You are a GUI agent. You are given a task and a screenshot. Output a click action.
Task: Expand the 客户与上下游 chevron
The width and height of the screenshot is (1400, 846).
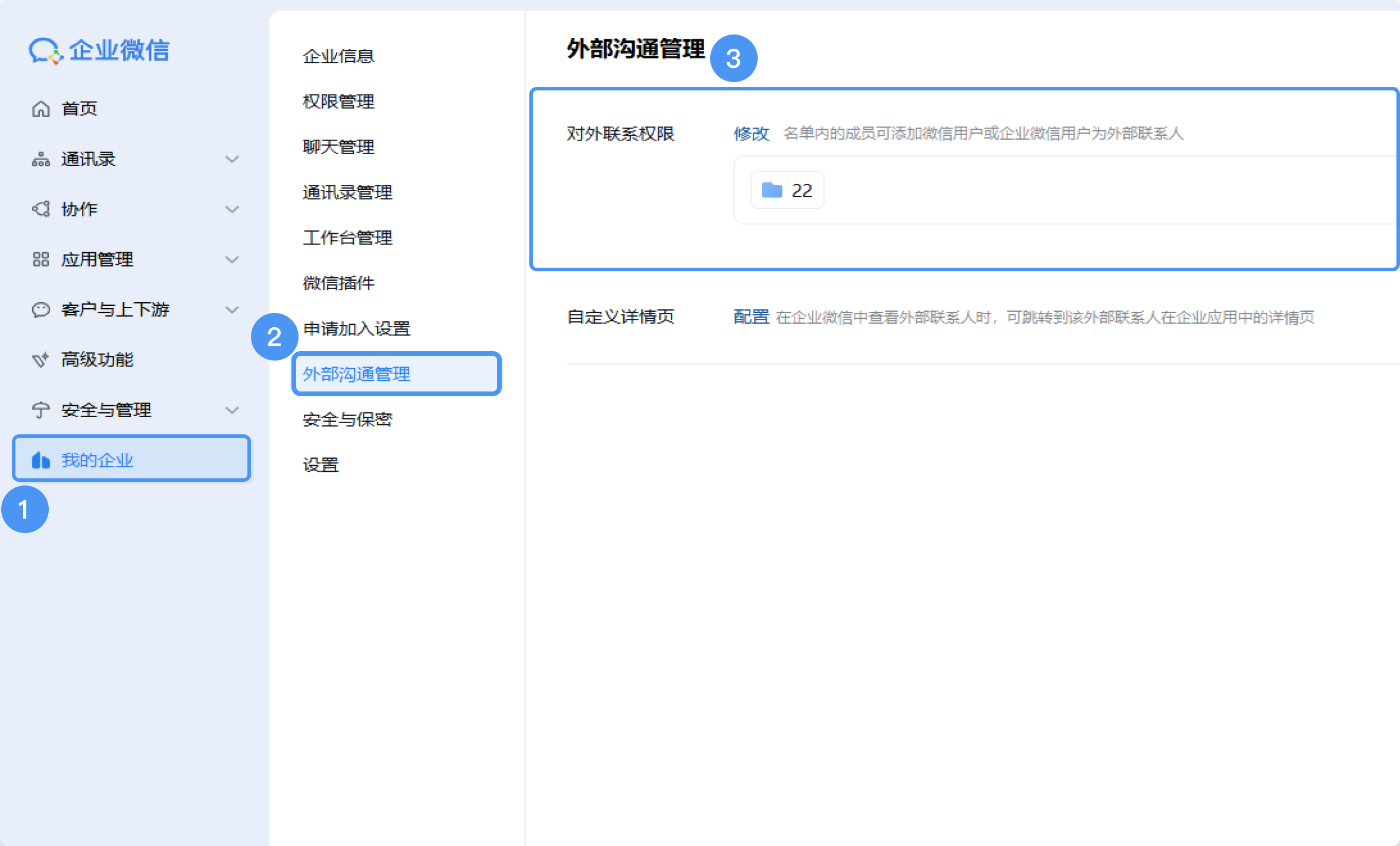232,310
